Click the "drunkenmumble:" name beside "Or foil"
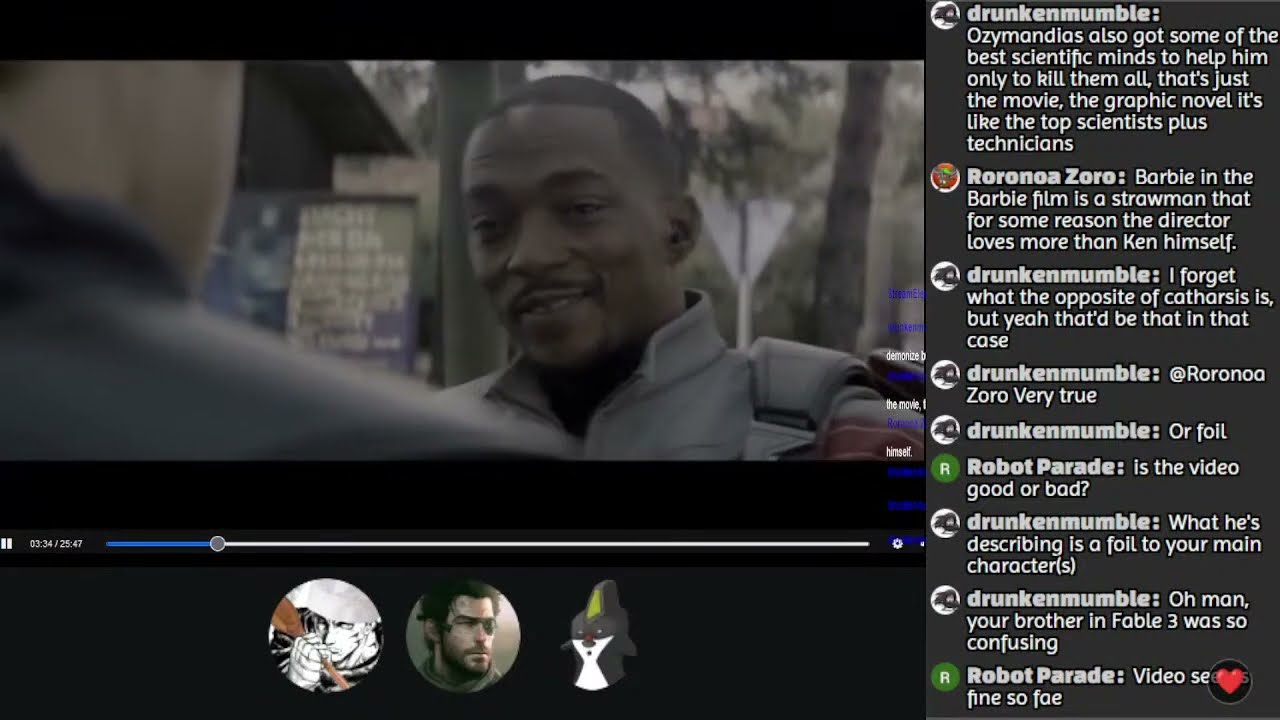1280x720 pixels. pos(1064,431)
